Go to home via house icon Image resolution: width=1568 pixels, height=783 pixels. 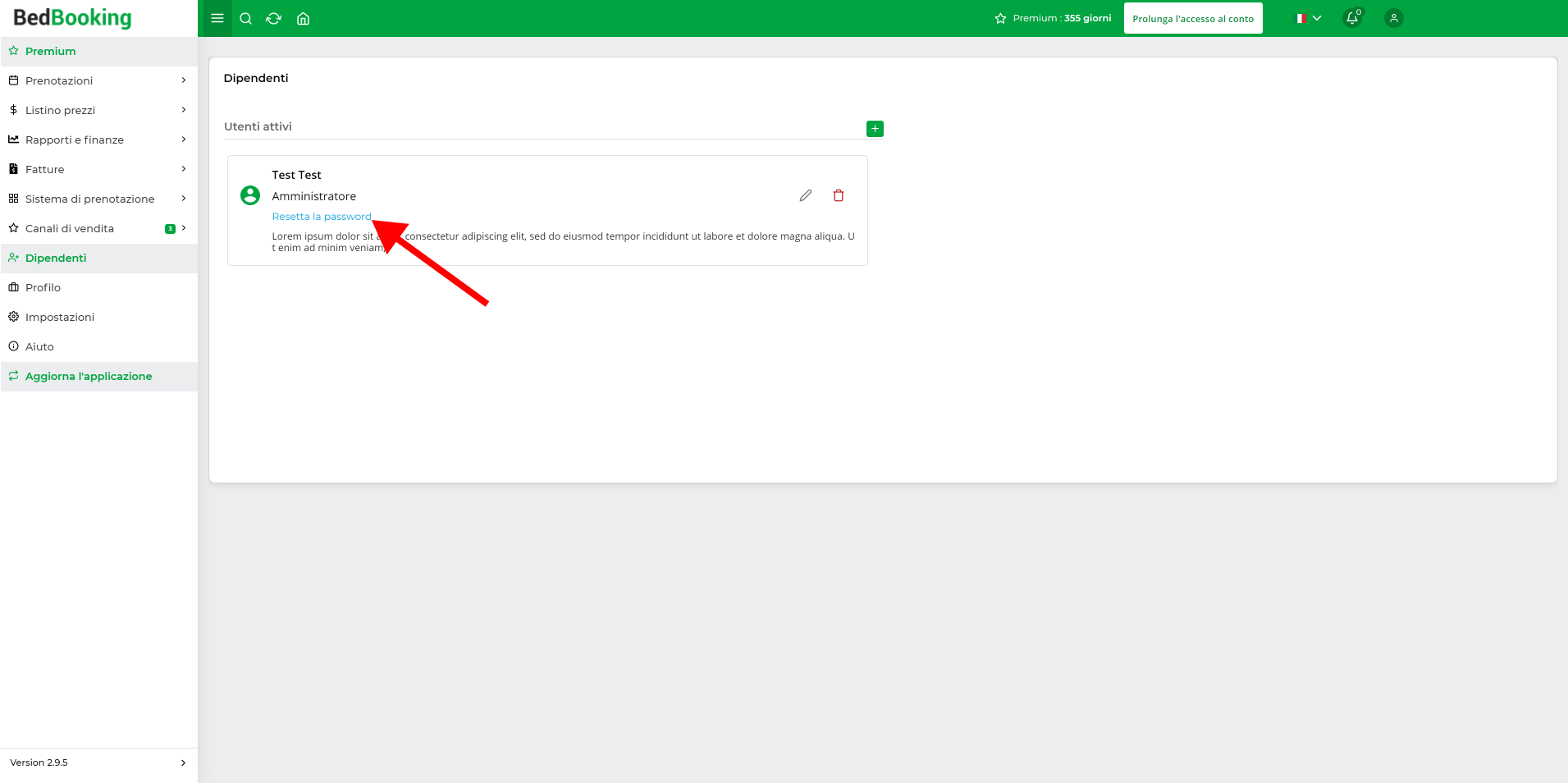click(303, 18)
